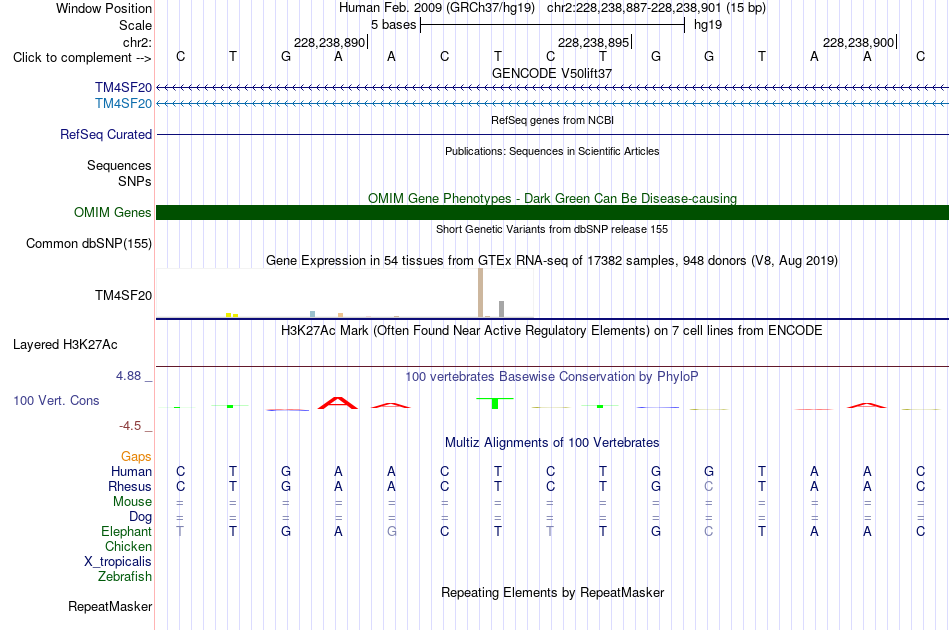Click the Dog species label

click(x=141, y=517)
